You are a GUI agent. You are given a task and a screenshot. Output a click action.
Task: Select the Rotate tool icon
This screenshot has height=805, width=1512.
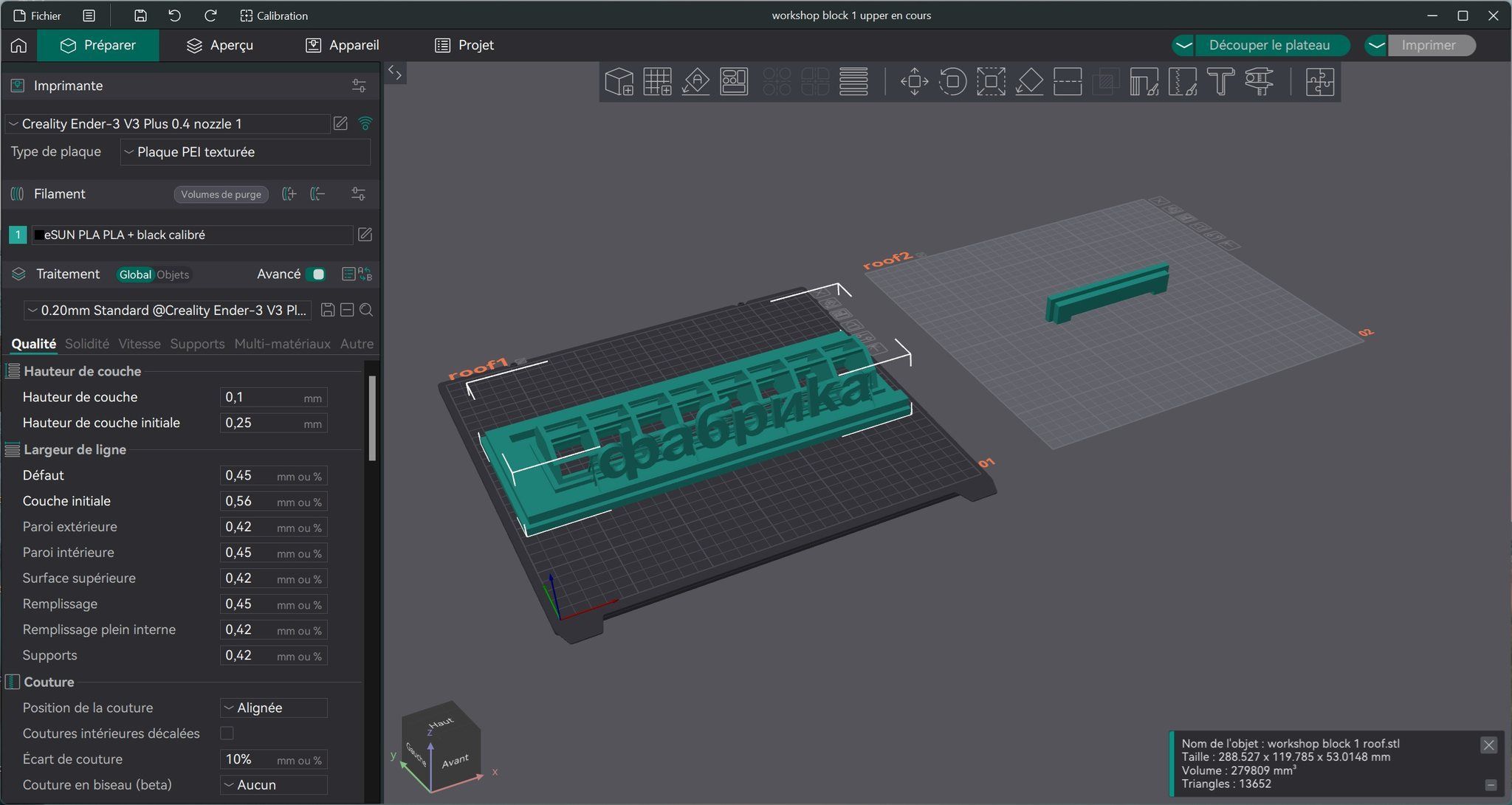click(952, 81)
